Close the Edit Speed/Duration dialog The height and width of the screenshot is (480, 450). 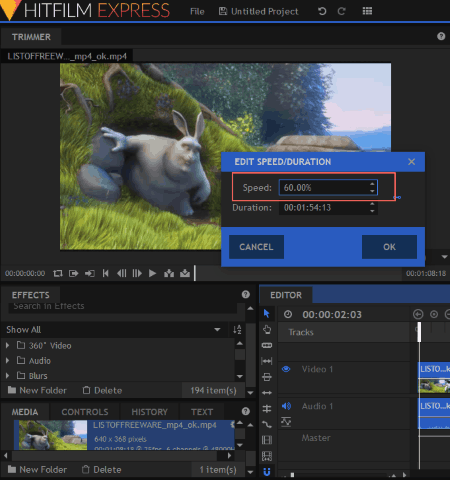(x=411, y=162)
